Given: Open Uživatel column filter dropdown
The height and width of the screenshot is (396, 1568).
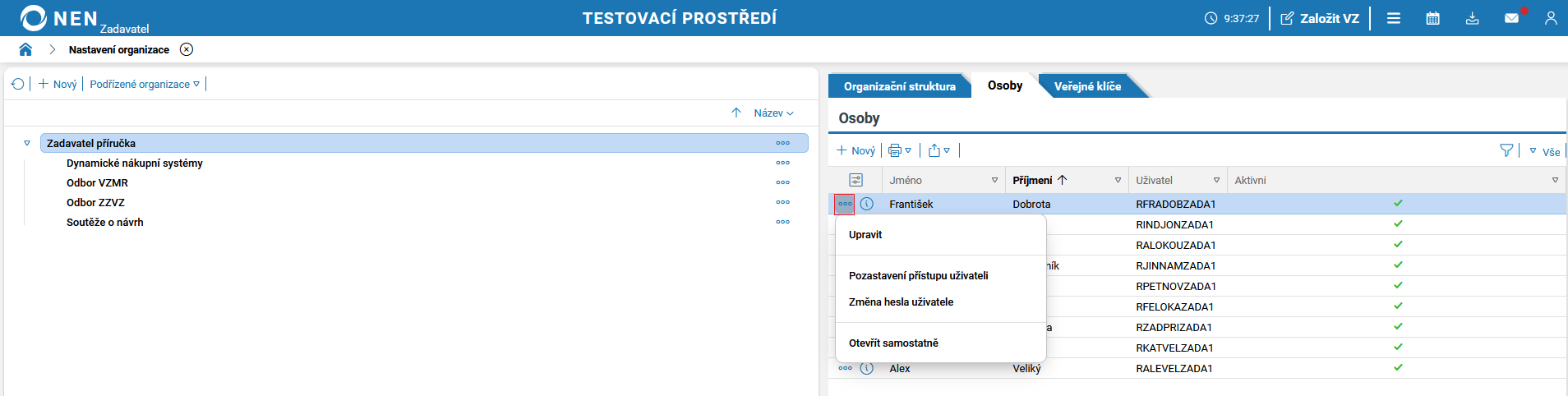Looking at the screenshot, I should click(1216, 180).
